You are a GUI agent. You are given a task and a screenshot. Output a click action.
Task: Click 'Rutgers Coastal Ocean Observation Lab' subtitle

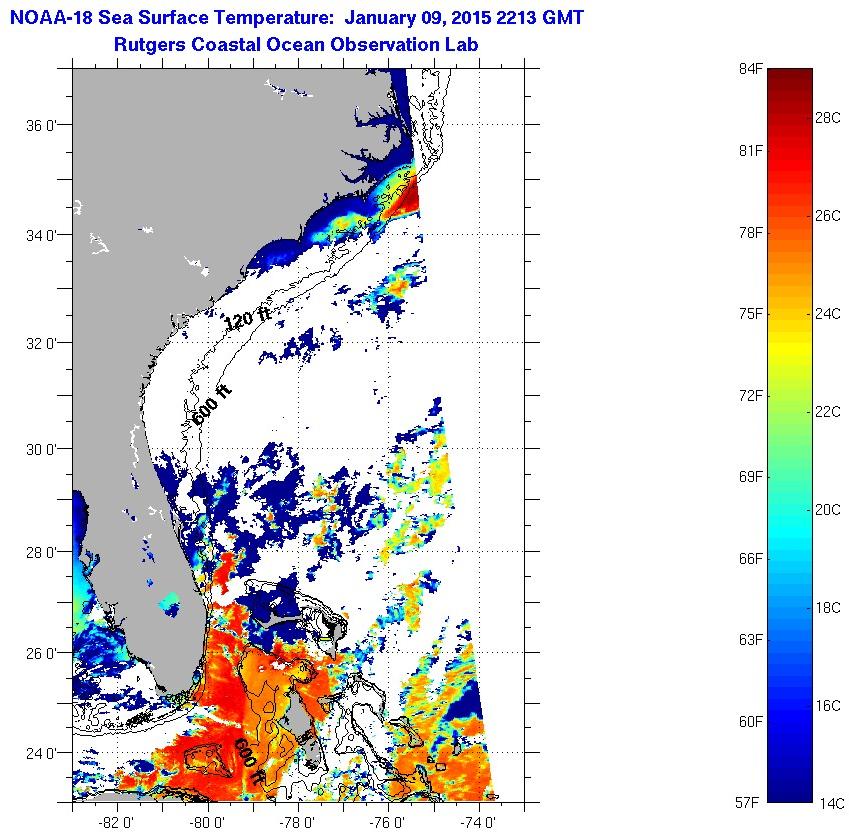coord(296,44)
